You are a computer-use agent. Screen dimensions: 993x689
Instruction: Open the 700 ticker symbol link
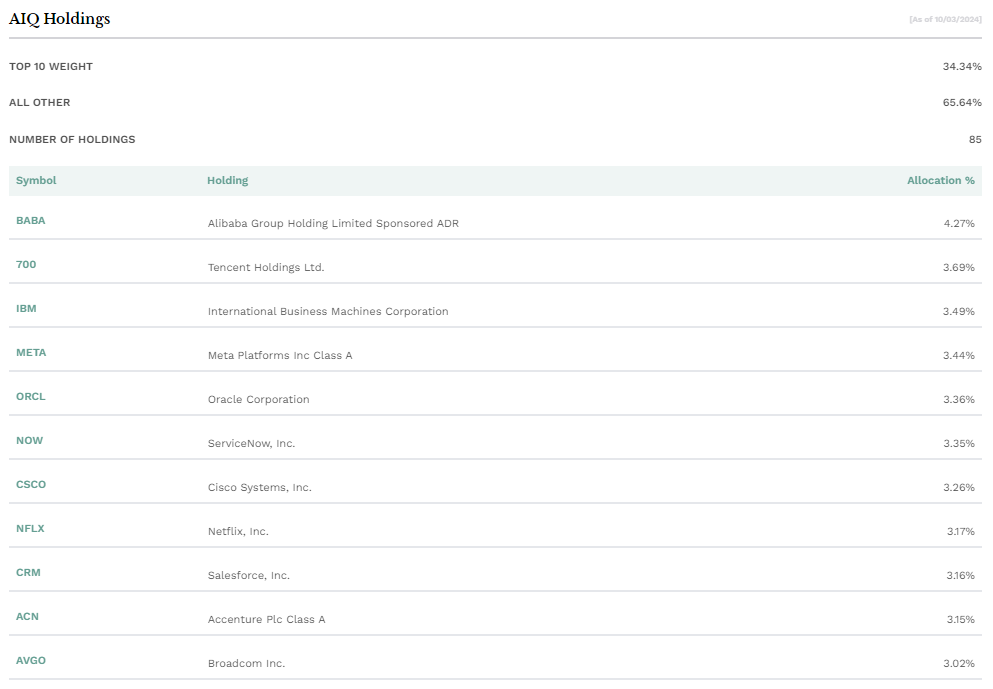[26, 265]
